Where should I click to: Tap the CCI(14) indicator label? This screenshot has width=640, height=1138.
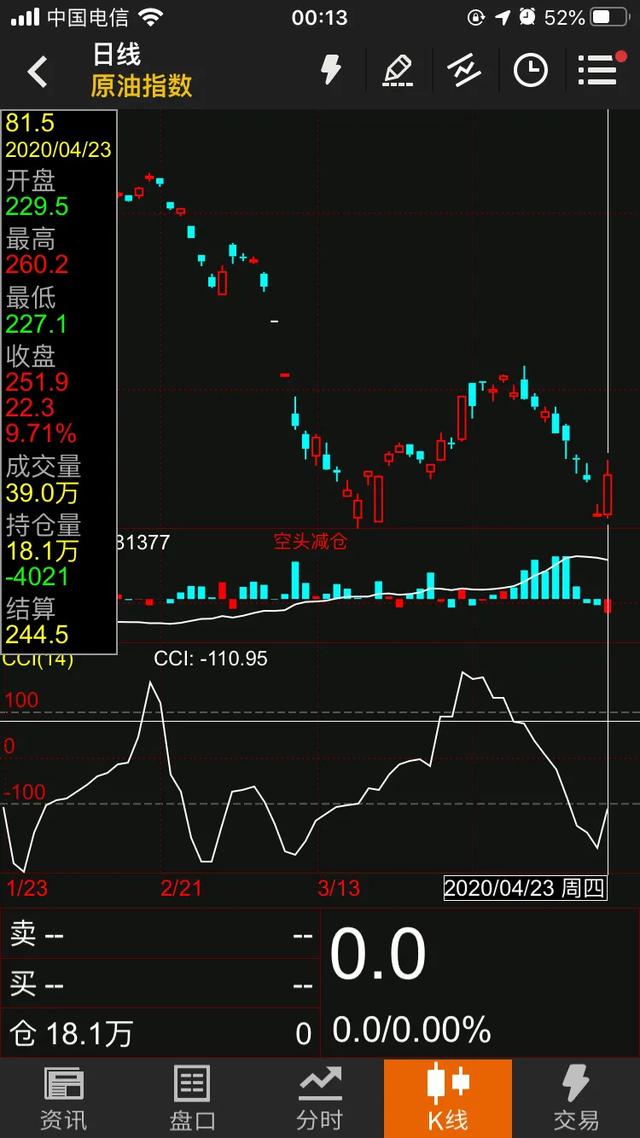click(x=38, y=660)
